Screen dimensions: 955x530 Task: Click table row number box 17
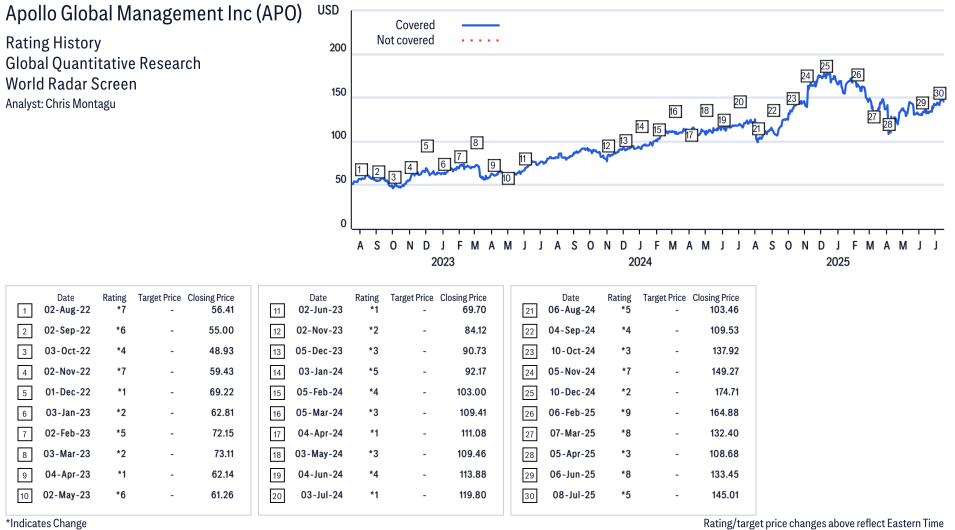[277, 434]
